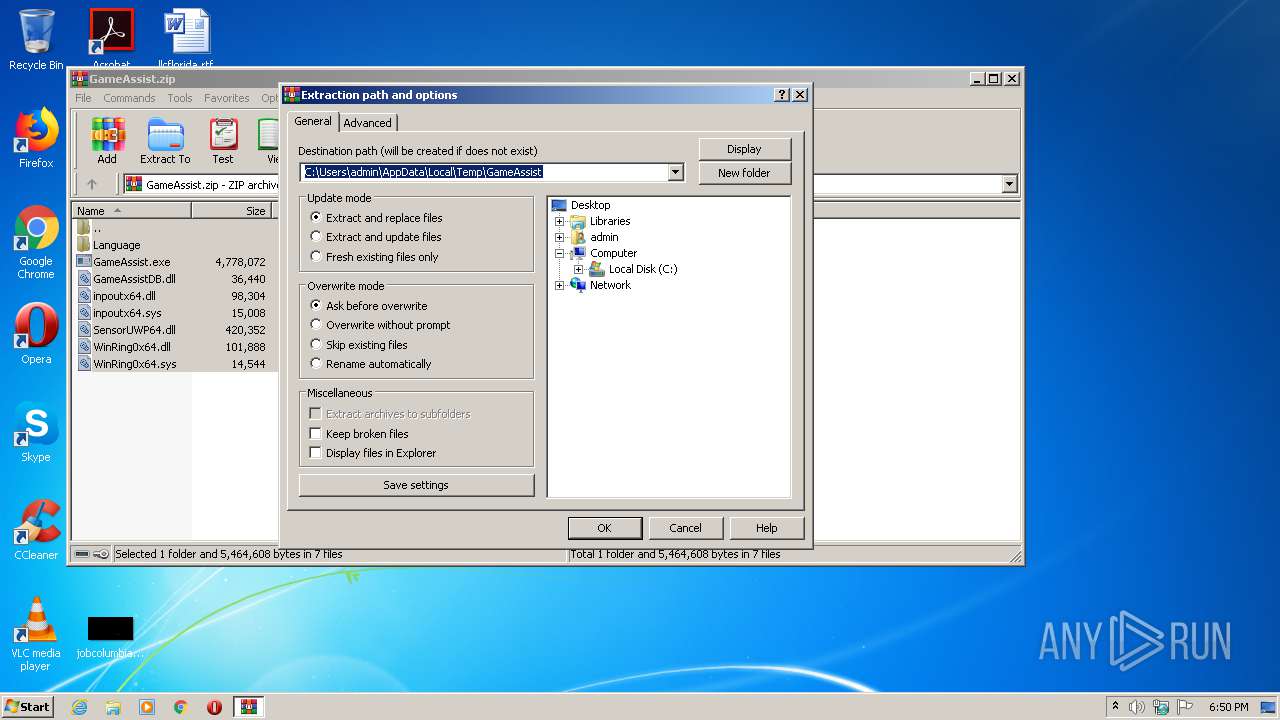The height and width of the screenshot is (720, 1280).
Task: Select the CCleaner desktop icon
Action: (36, 530)
